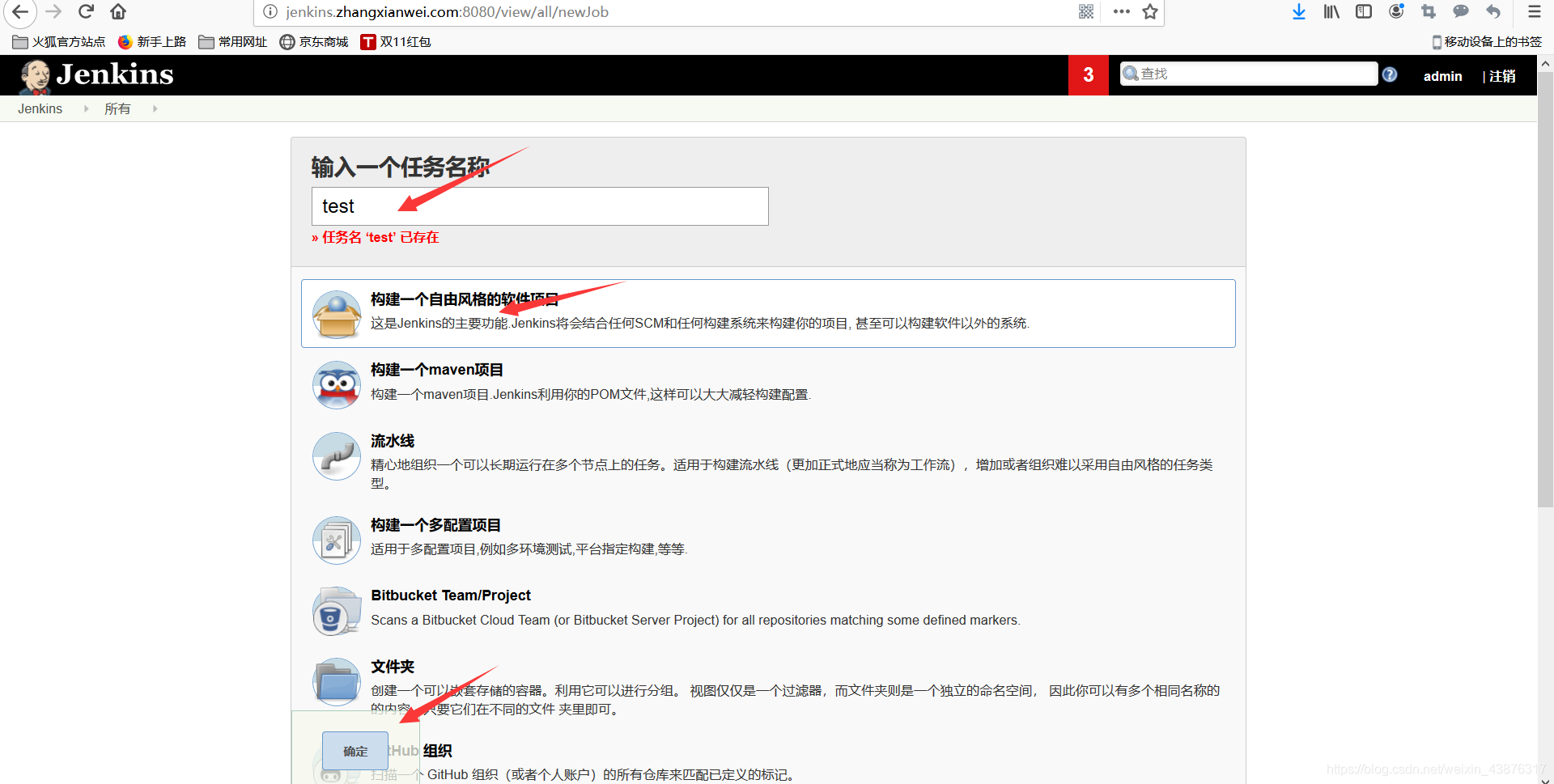1554x784 pixels.
Task: Go to the browser home page
Action: click(118, 11)
